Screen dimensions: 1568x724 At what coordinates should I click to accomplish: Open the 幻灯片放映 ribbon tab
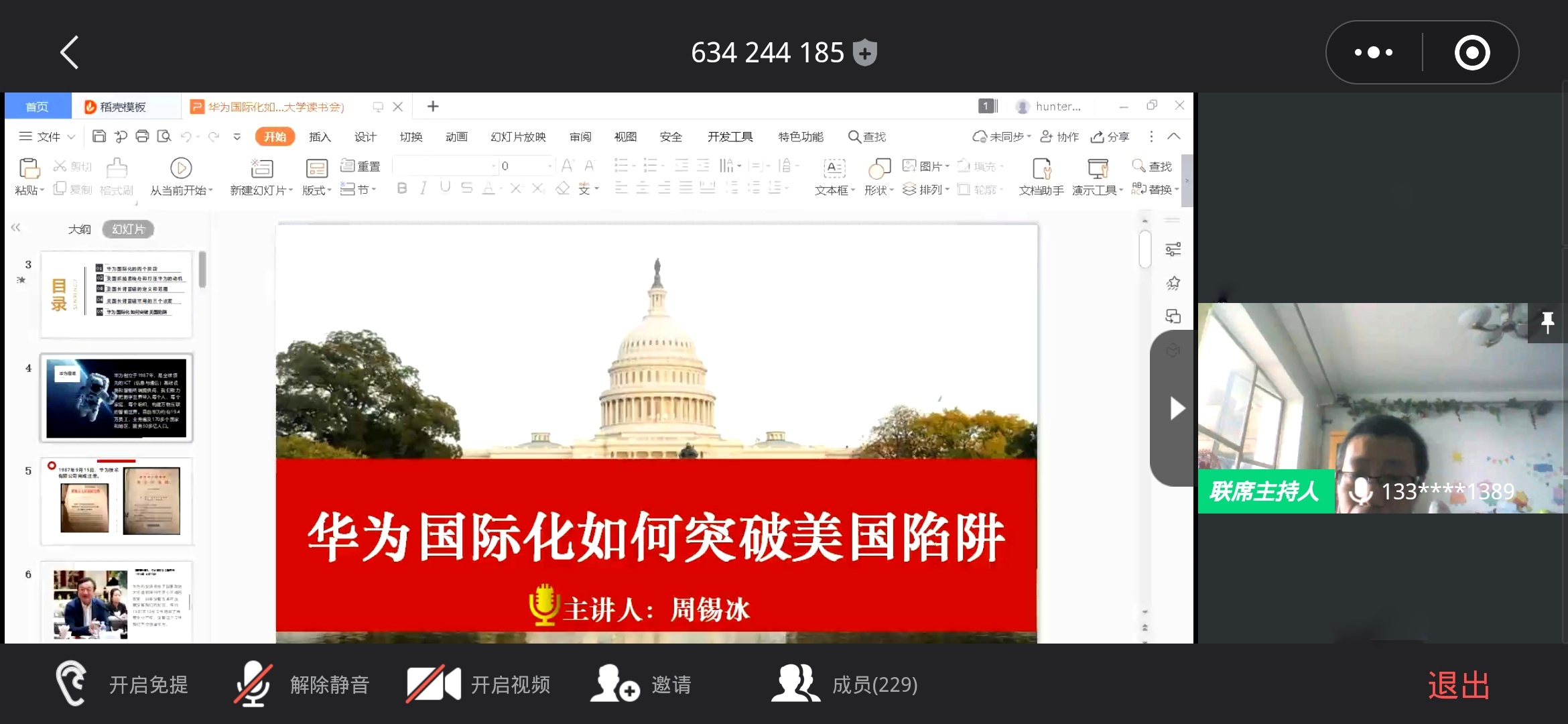point(518,137)
